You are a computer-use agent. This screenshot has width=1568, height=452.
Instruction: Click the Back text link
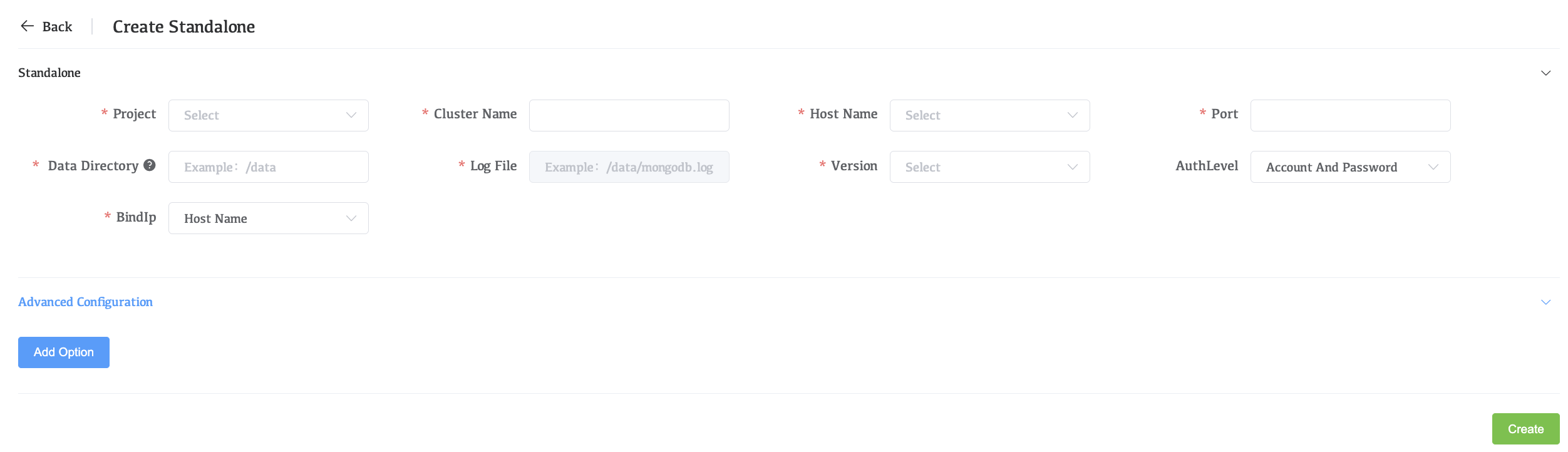57,27
